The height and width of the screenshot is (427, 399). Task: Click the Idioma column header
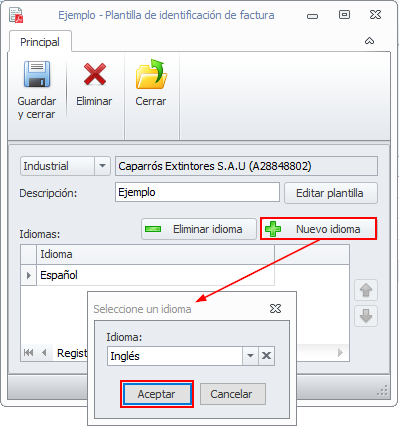click(155, 254)
